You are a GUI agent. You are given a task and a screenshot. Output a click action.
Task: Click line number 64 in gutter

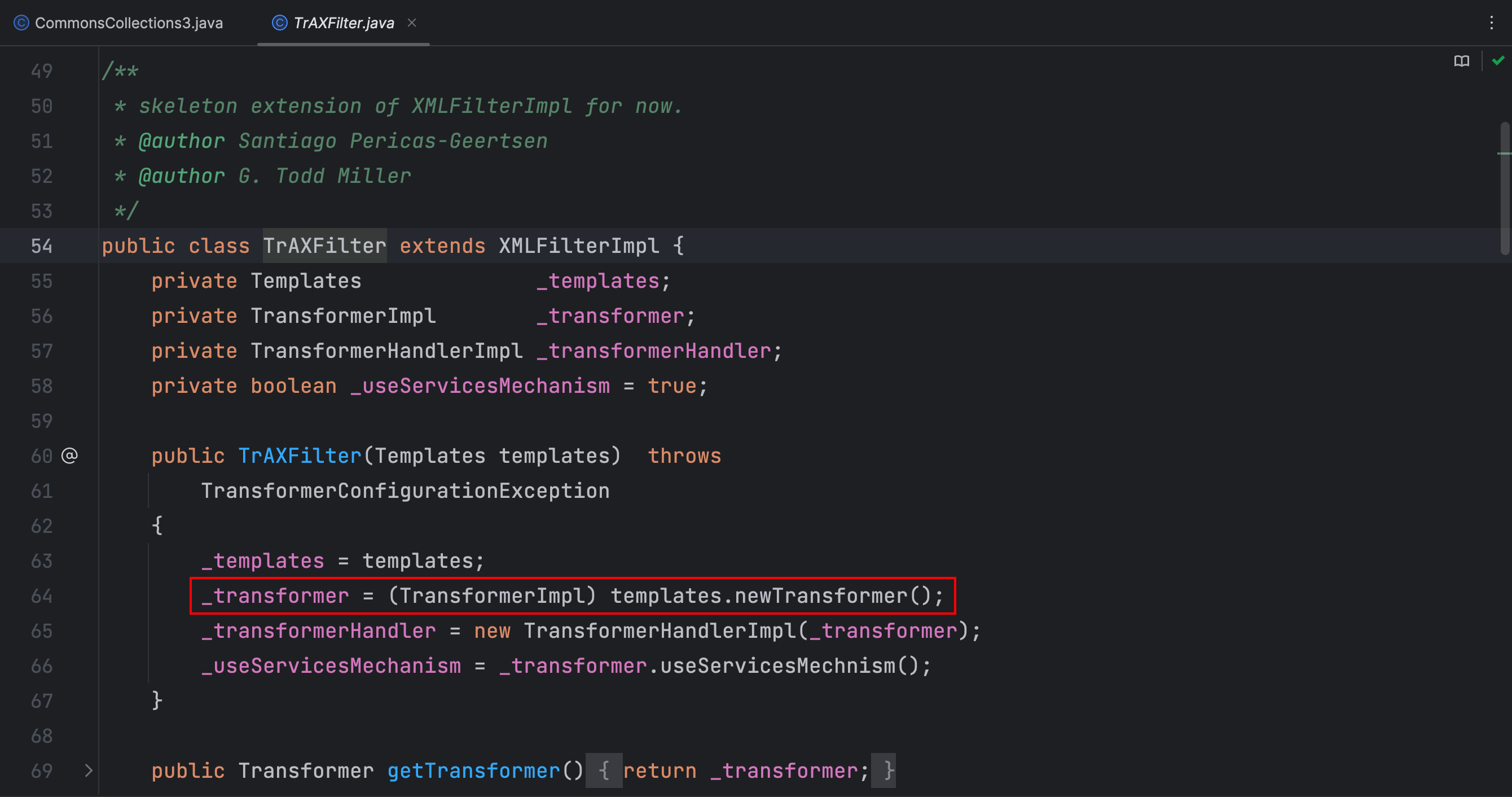click(42, 596)
